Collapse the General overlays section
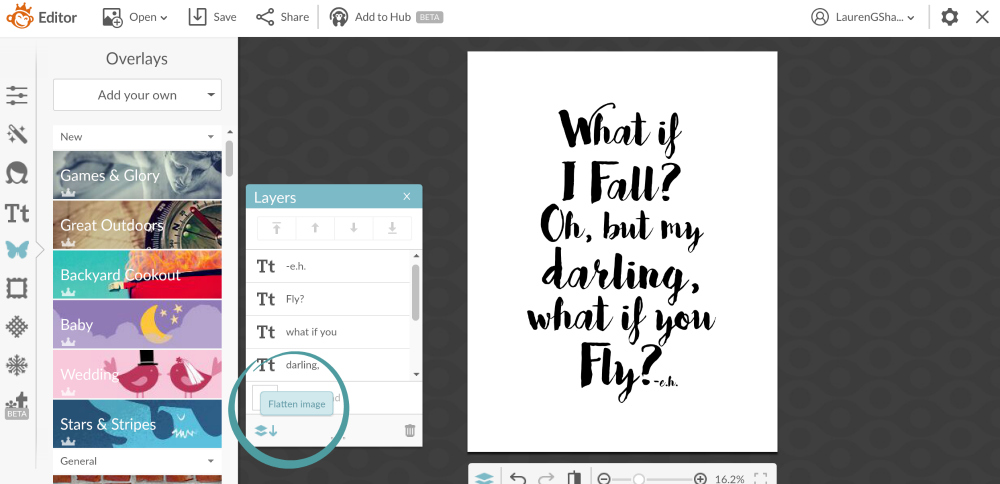 pos(137,460)
